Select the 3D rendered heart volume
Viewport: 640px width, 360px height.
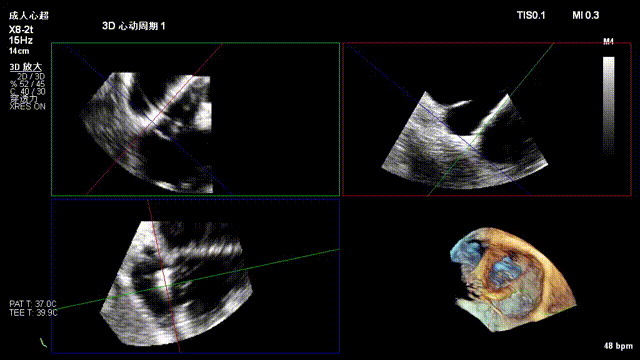(512, 279)
